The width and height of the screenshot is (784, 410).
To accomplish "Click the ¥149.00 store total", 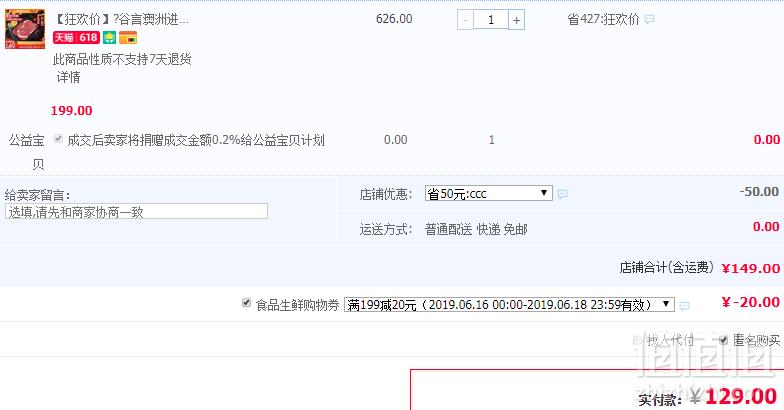I will 750,268.
